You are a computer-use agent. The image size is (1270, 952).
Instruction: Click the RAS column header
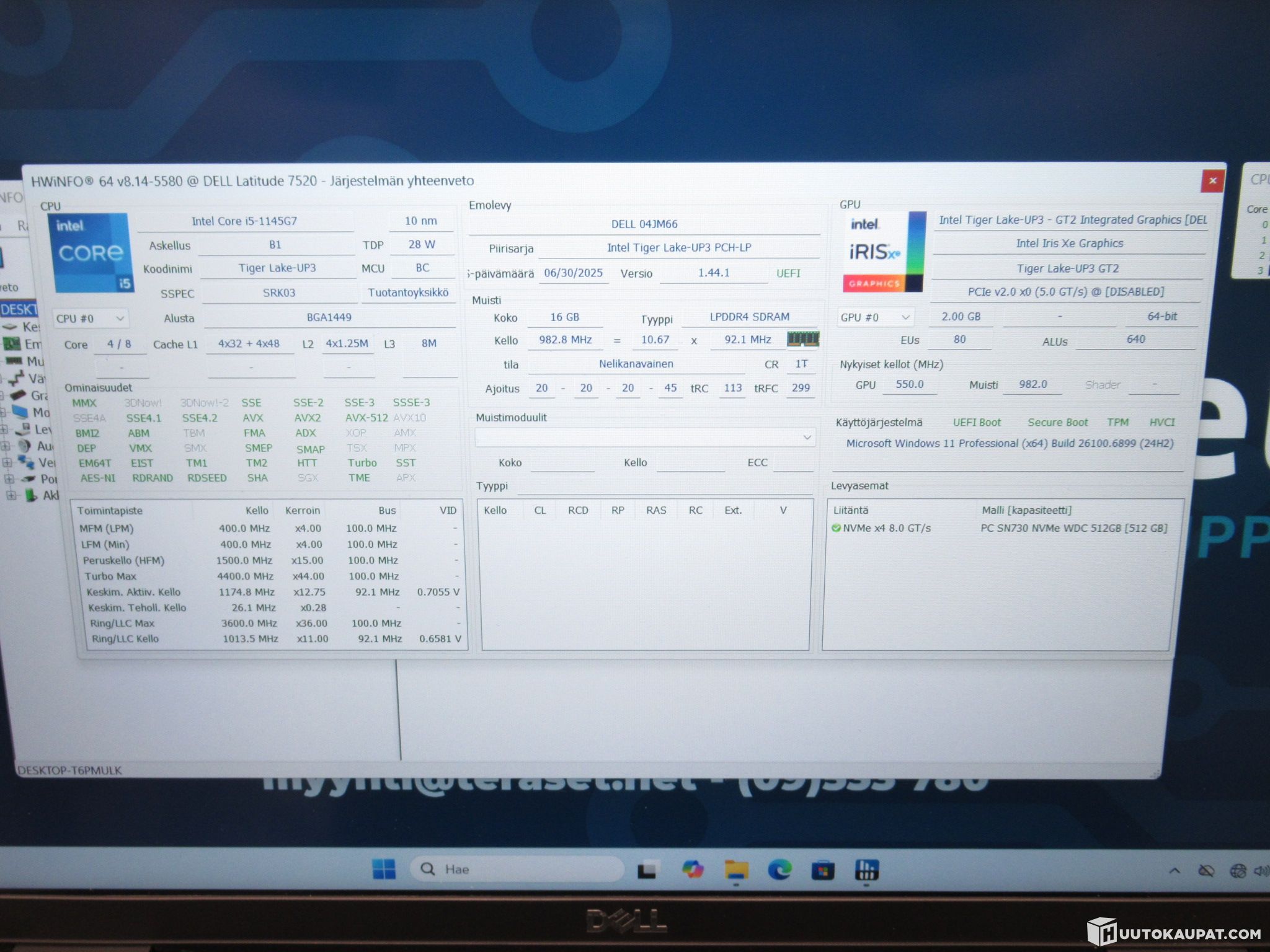pos(656,510)
